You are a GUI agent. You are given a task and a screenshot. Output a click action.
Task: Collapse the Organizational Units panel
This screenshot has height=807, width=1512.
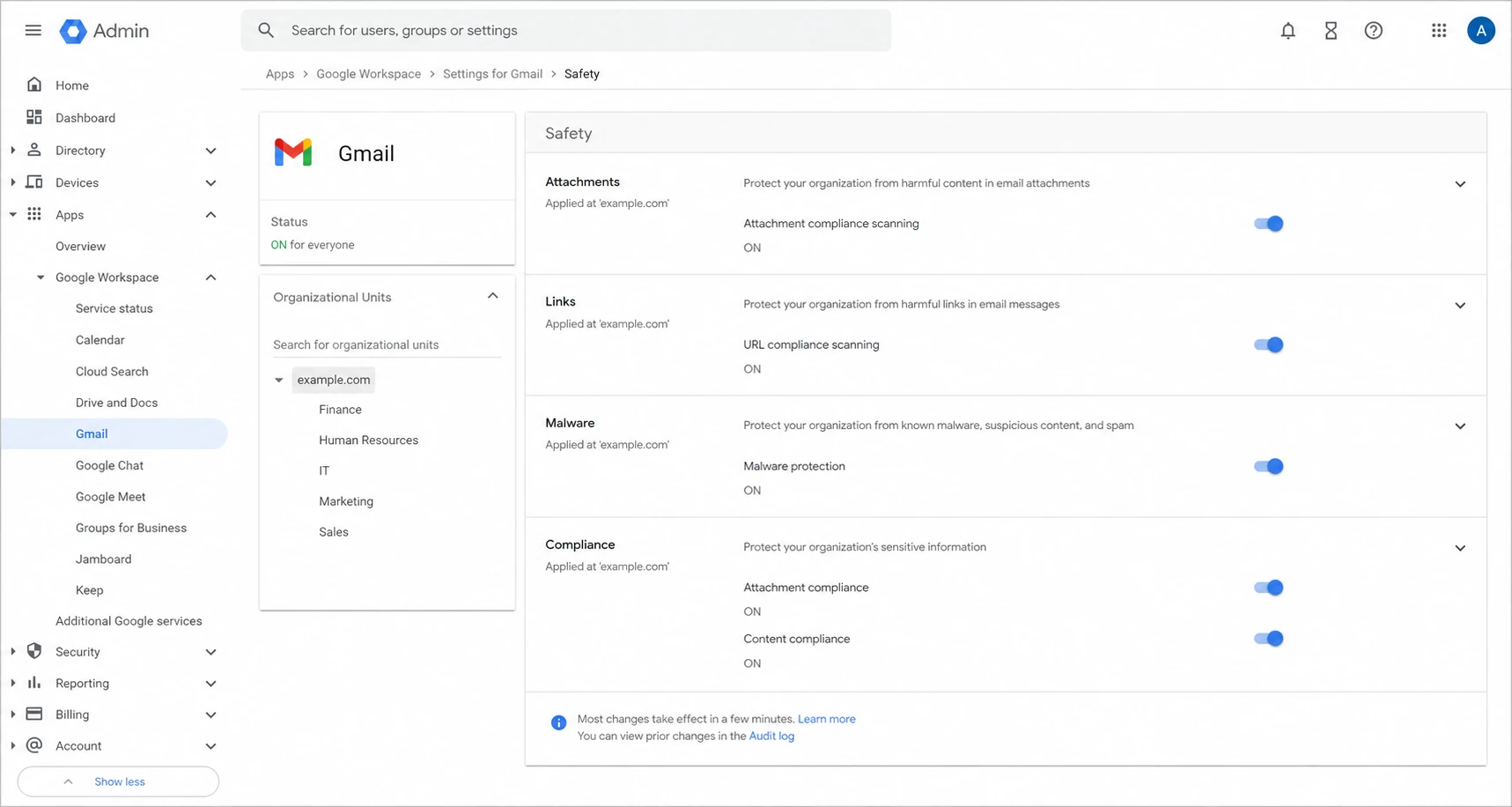click(x=493, y=297)
